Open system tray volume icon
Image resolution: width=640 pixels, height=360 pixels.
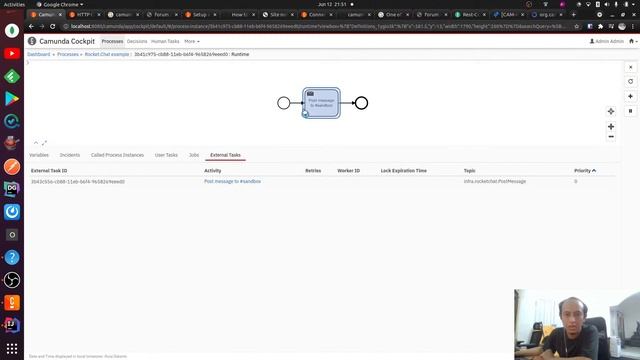(607, 4)
